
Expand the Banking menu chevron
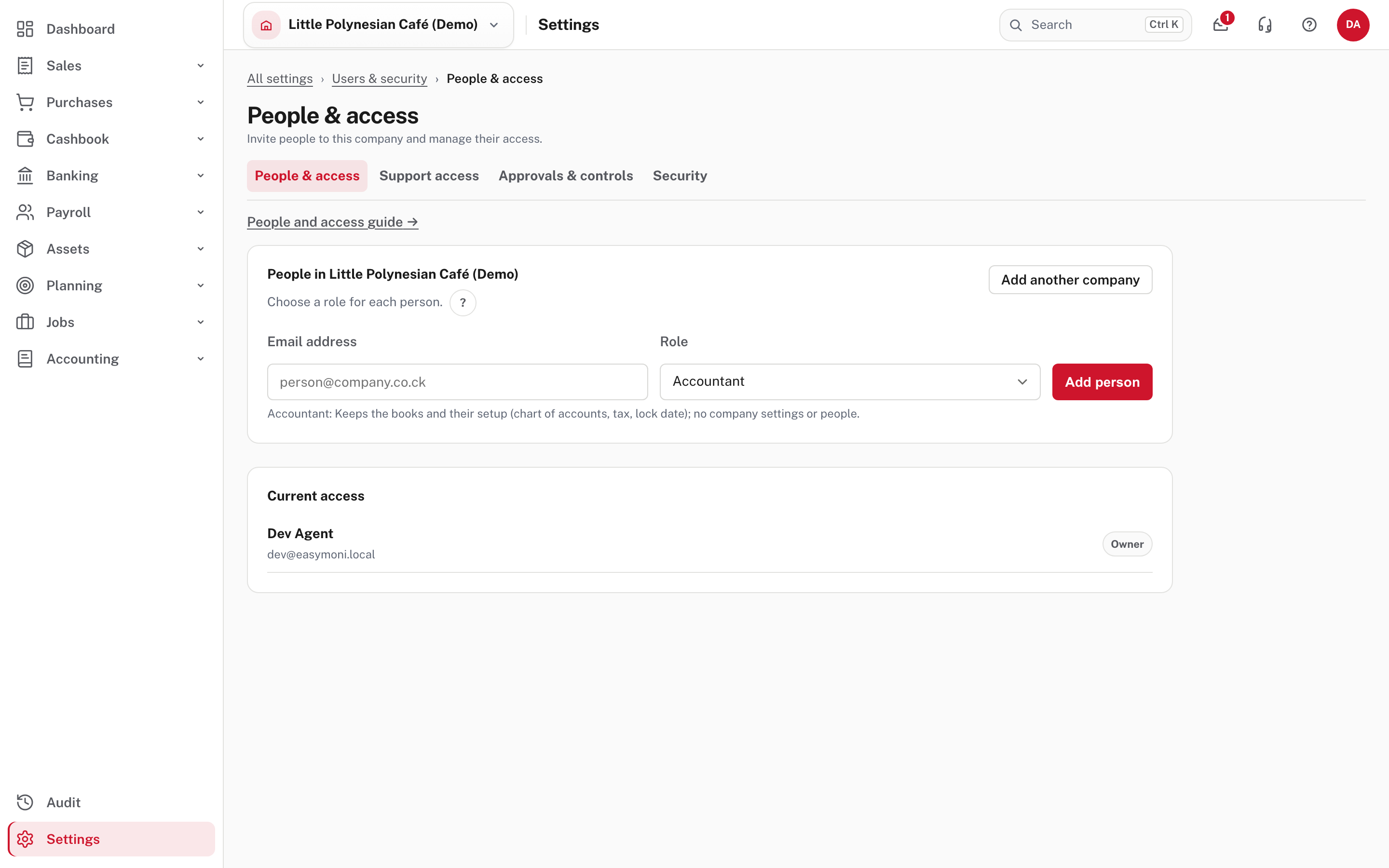click(x=200, y=176)
